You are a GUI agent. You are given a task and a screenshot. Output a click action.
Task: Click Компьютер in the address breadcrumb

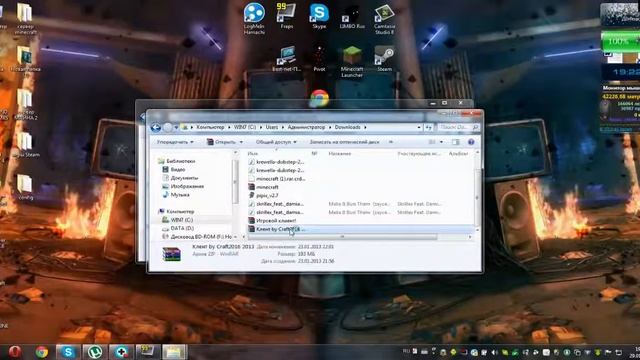tap(210, 127)
